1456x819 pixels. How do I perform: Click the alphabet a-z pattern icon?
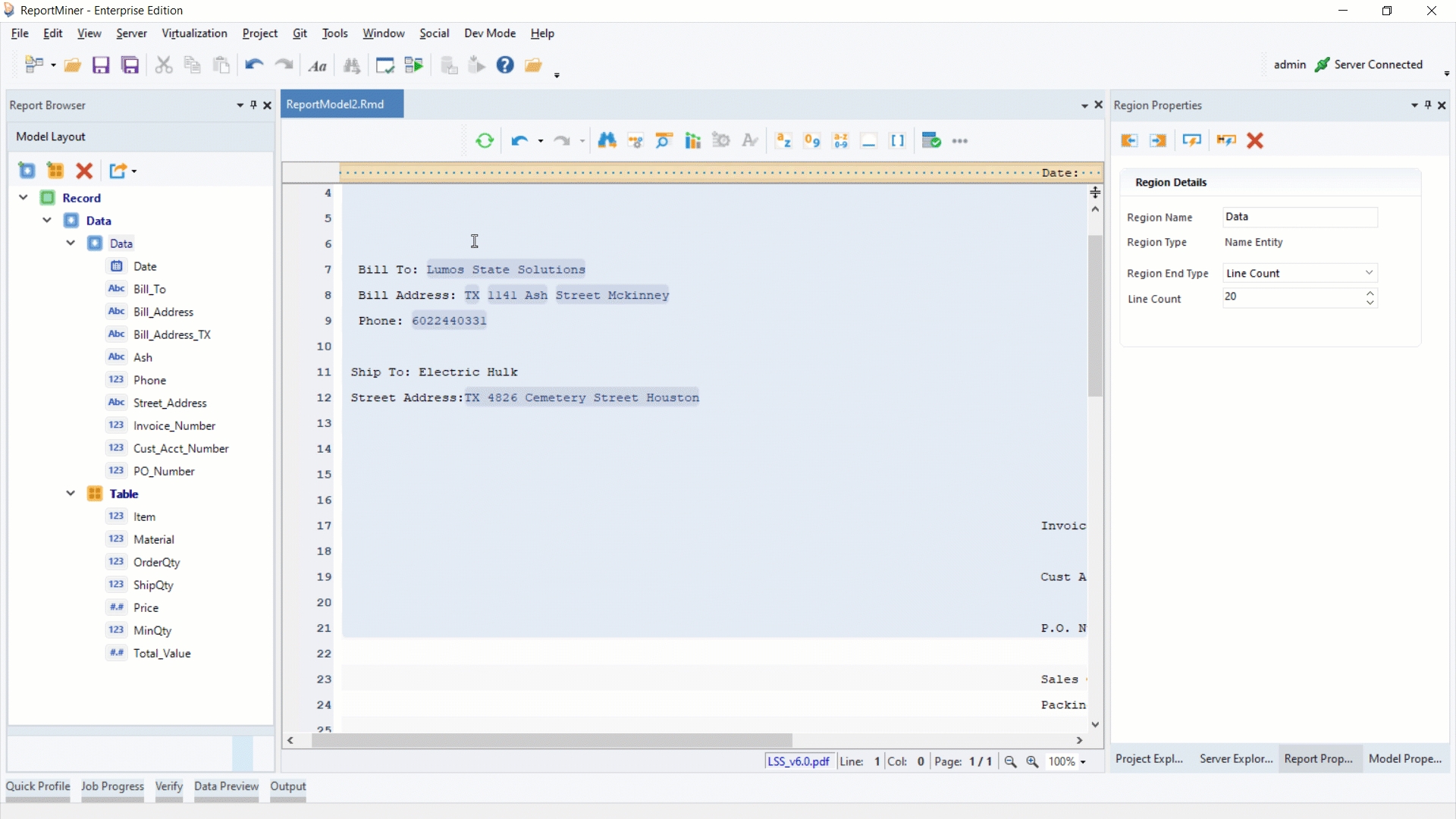pyautogui.click(x=783, y=140)
